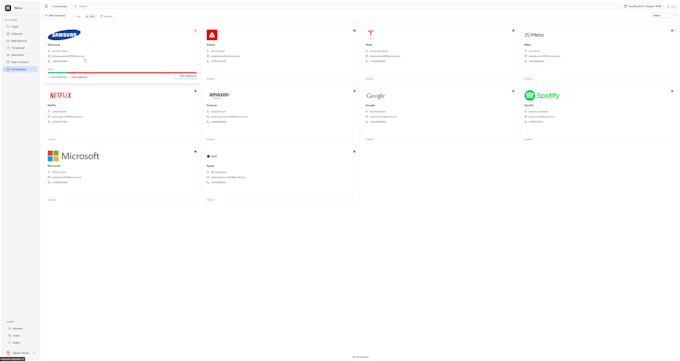Viewport: 680px width, 361px height.
Task: Switch to Grid view
Action: (90, 16)
